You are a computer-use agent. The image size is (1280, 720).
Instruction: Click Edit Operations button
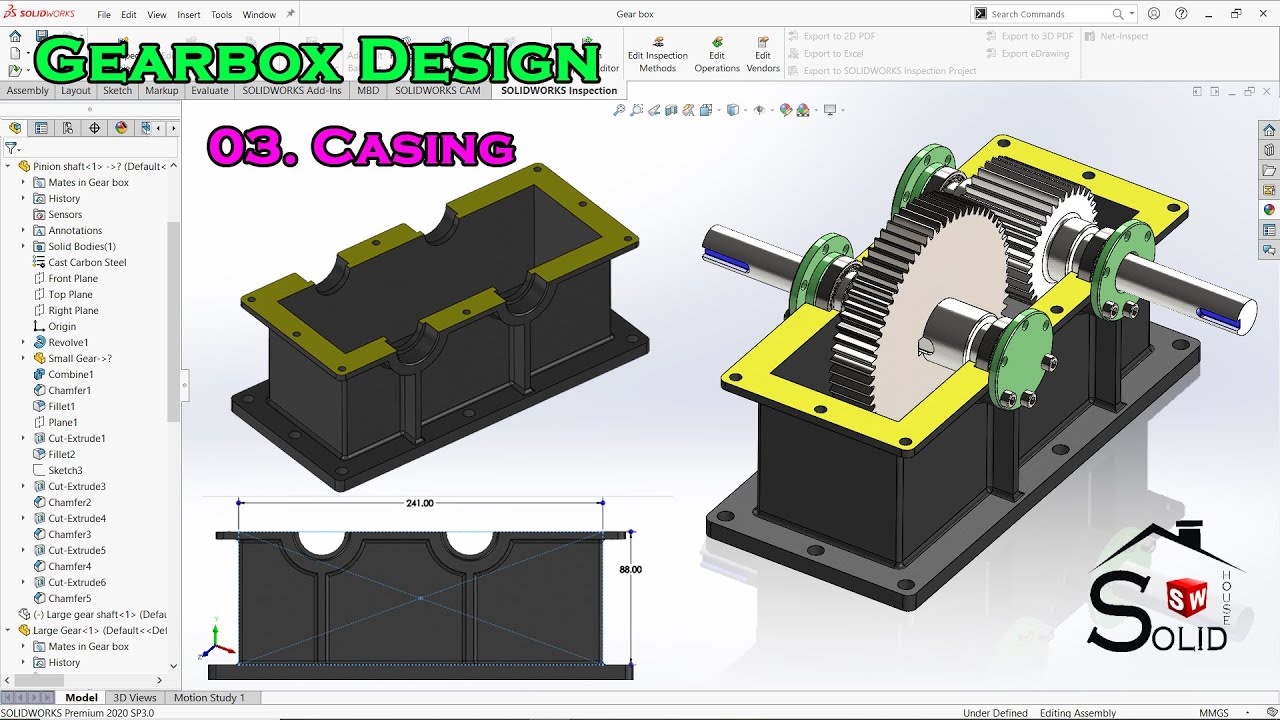click(x=717, y=55)
